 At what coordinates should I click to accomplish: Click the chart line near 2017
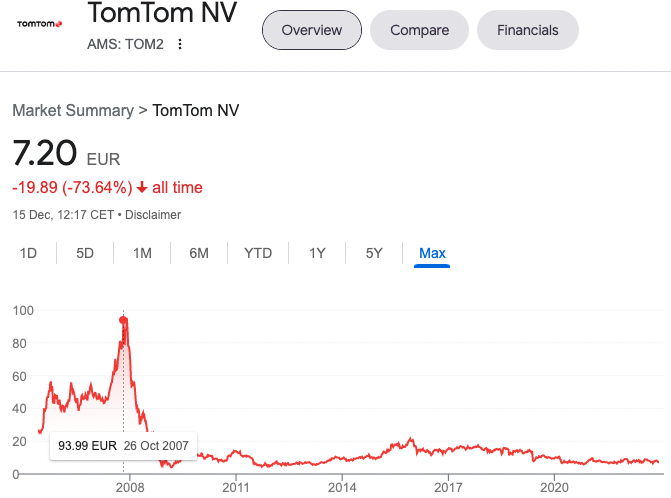[448, 449]
